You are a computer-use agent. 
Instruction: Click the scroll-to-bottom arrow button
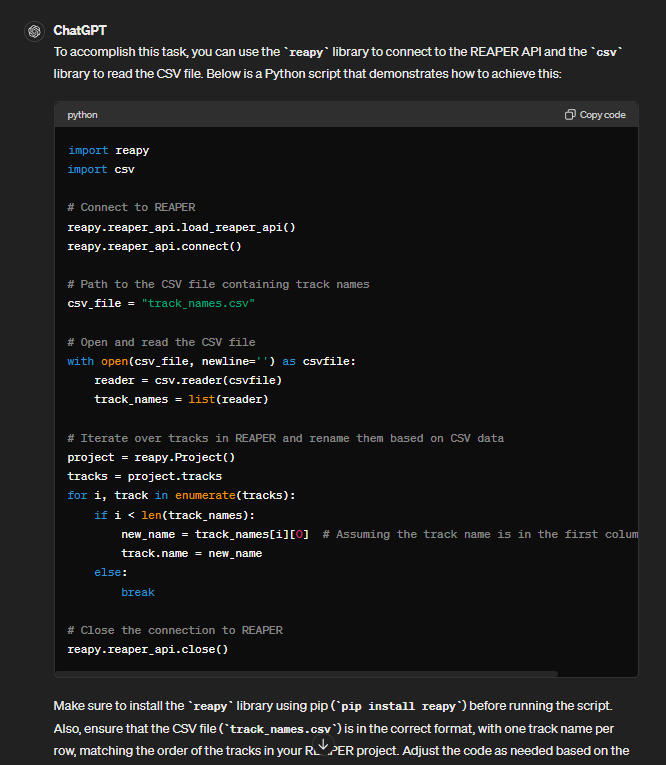(323, 745)
